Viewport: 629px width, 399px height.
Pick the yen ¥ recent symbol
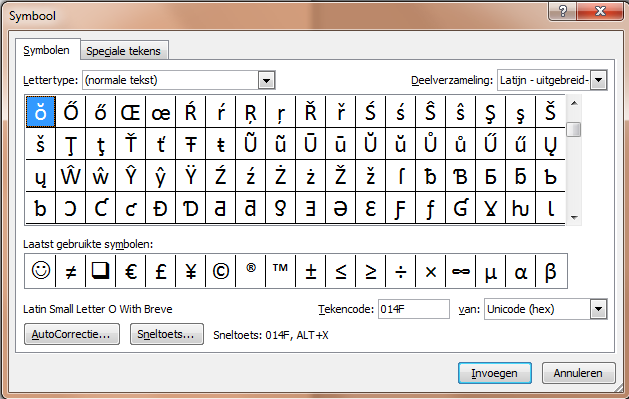pyautogui.click(x=191, y=271)
